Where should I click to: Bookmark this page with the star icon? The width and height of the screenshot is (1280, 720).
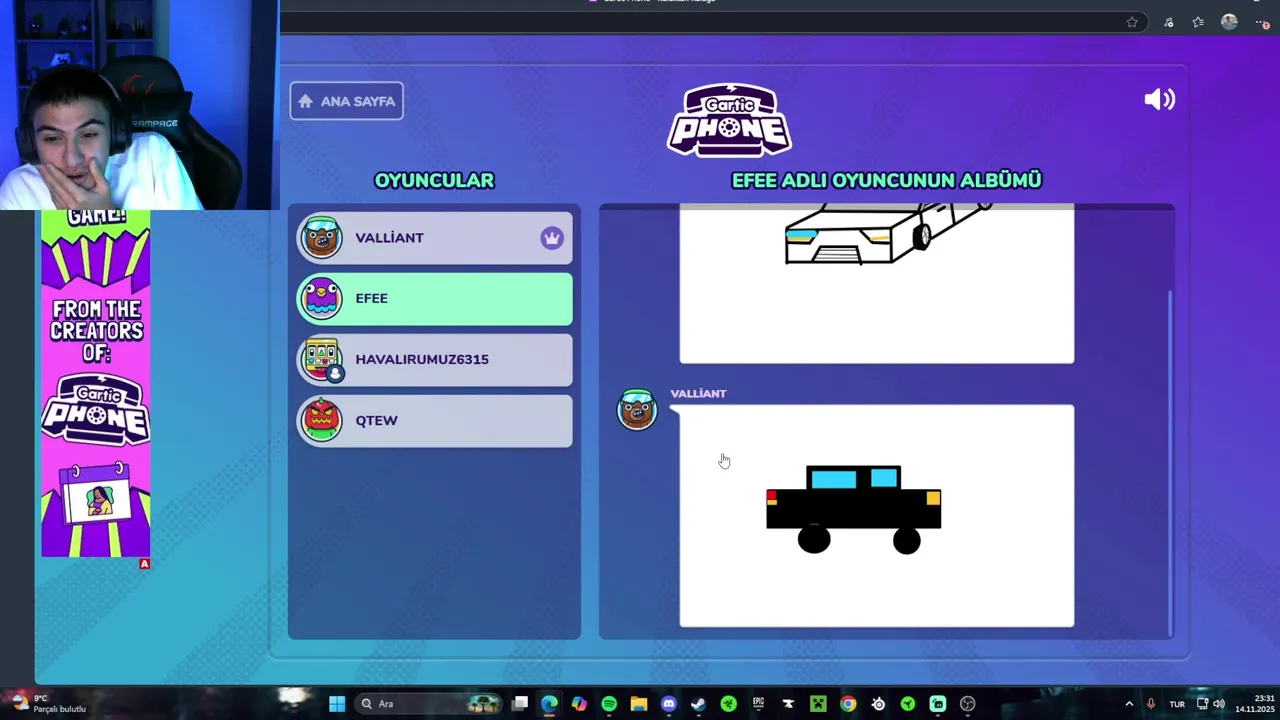1132,22
